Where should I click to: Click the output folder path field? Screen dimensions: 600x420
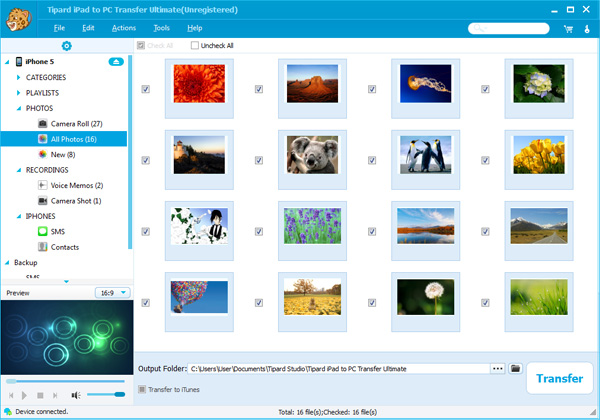click(x=339, y=369)
